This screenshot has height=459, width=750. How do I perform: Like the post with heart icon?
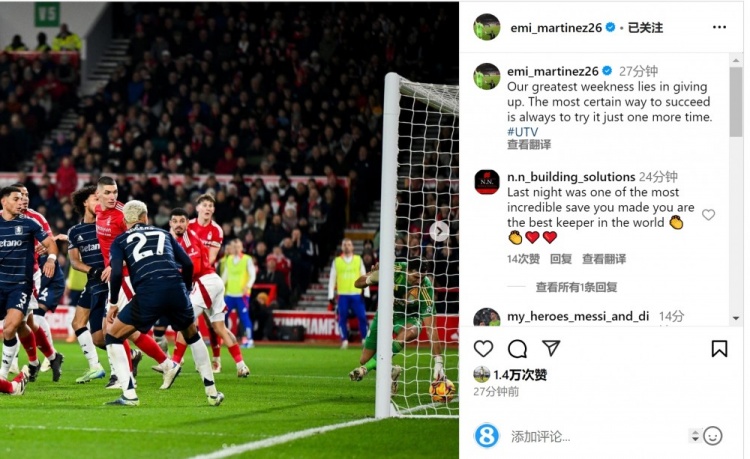[483, 349]
